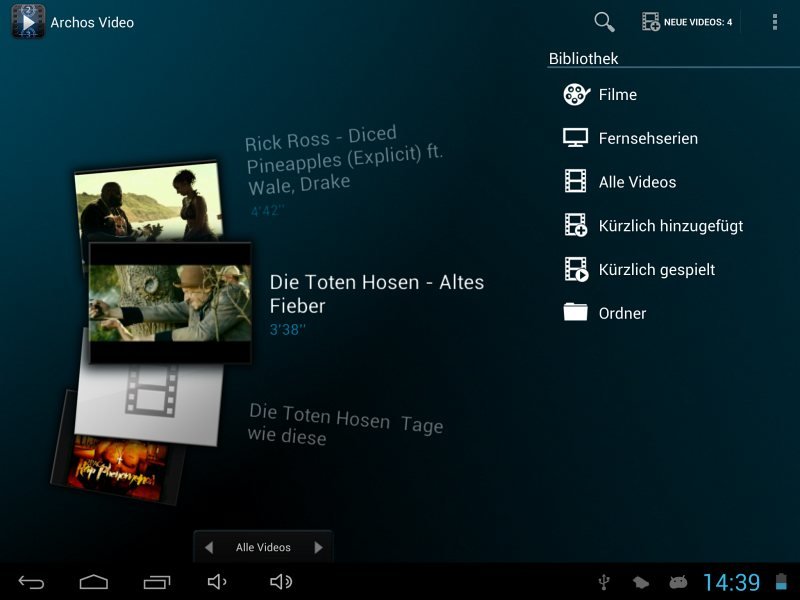Tap the Android back arrow
The height and width of the screenshot is (600, 800).
click(x=31, y=582)
